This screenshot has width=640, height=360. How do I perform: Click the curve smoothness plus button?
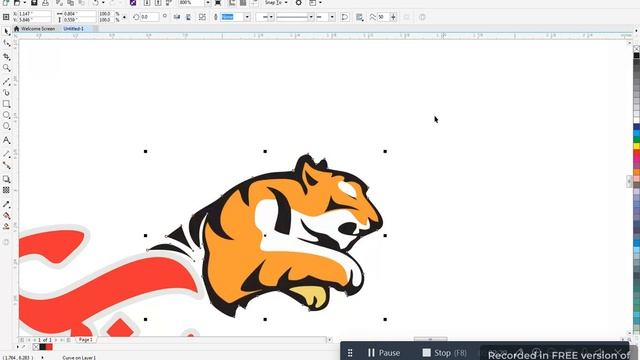(x=393, y=17)
